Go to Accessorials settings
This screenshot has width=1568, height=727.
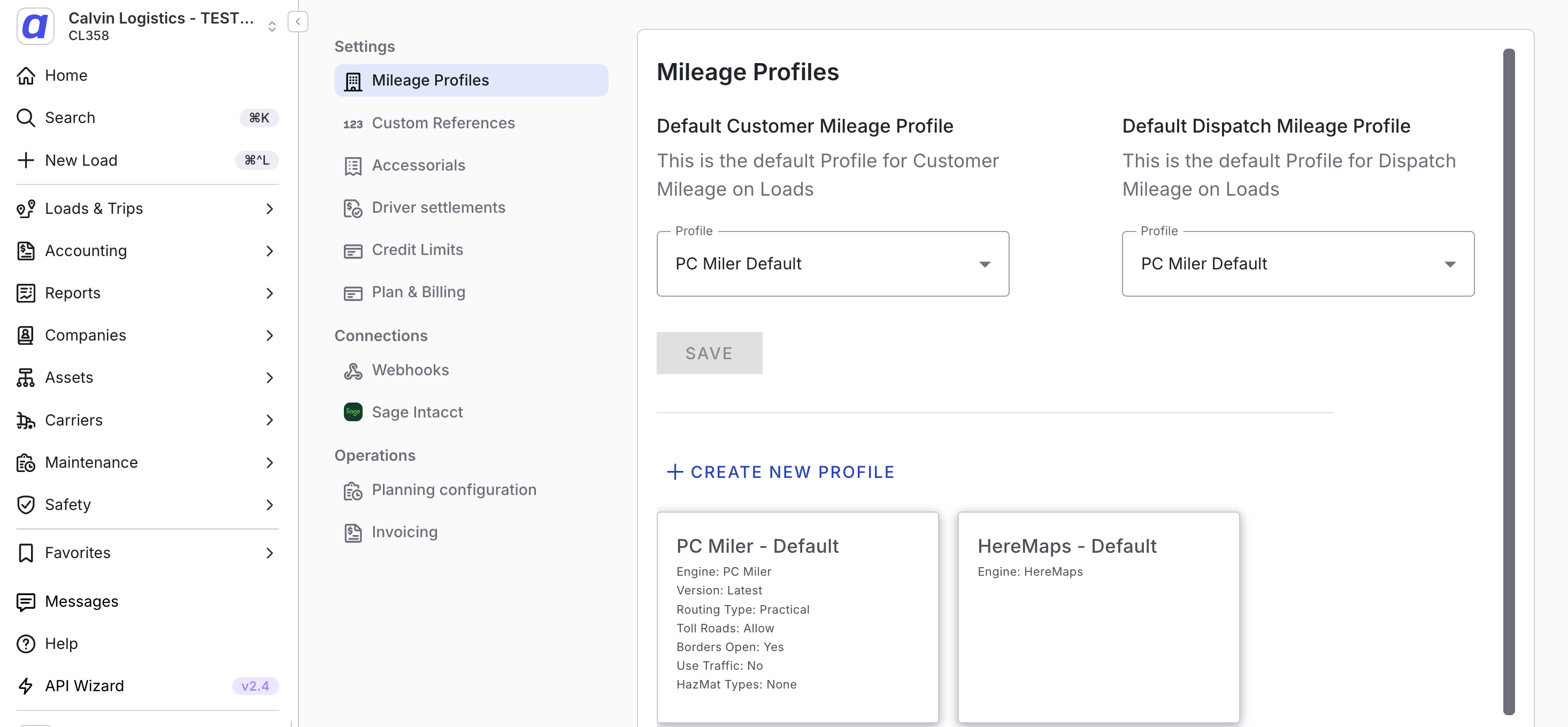[x=471, y=165]
